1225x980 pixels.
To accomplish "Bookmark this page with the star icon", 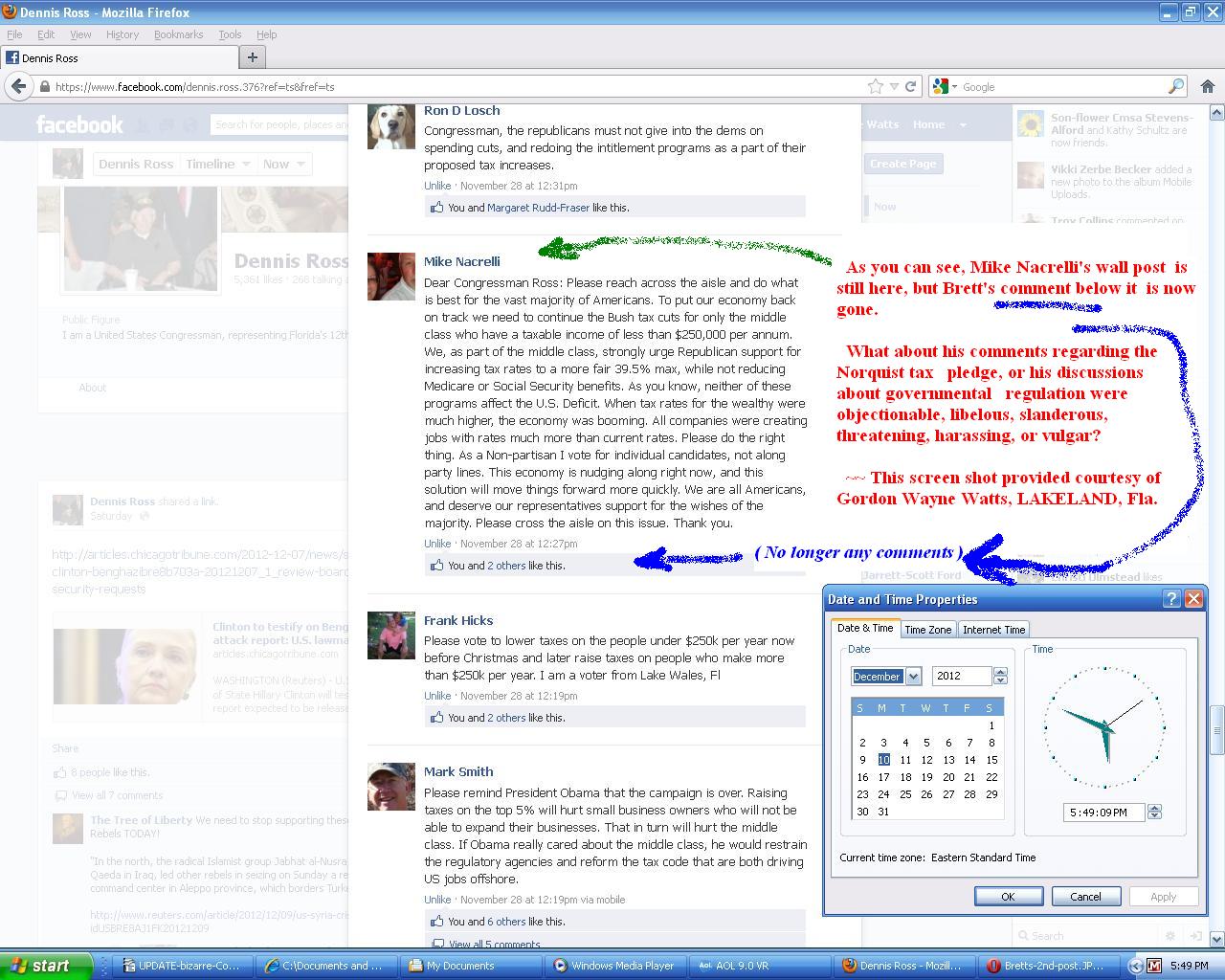I will (x=875, y=86).
